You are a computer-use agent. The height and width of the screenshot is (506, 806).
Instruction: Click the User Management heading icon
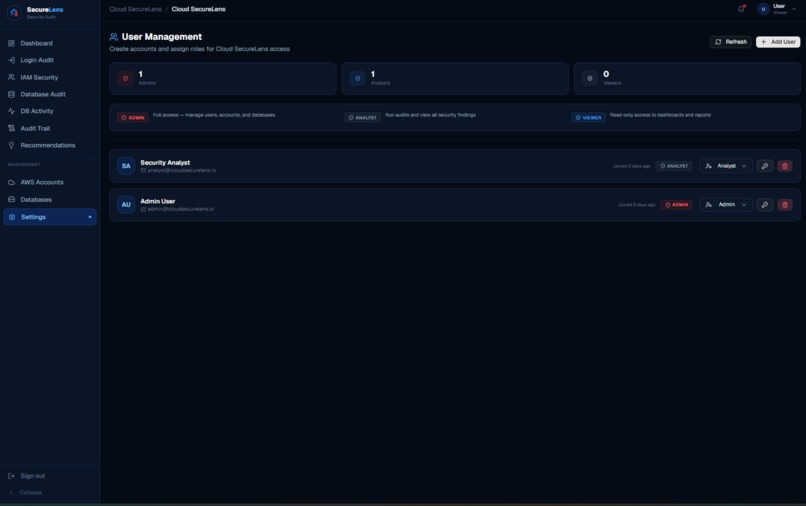(x=114, y=37)
